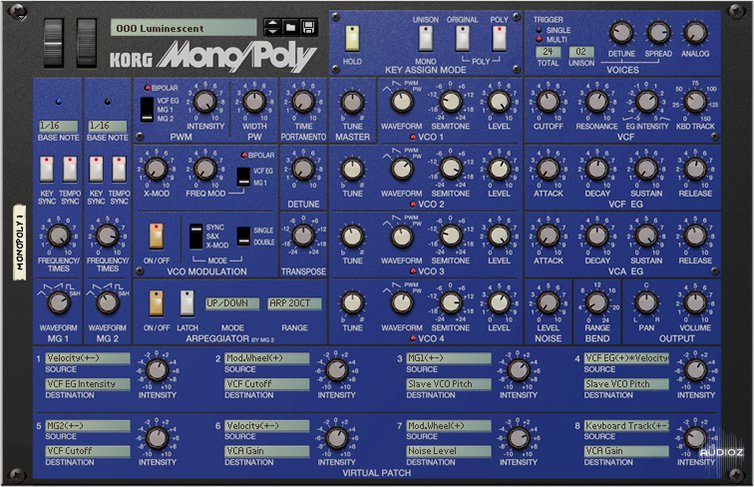Select UNISON mono key assign mode

(426, 38)
